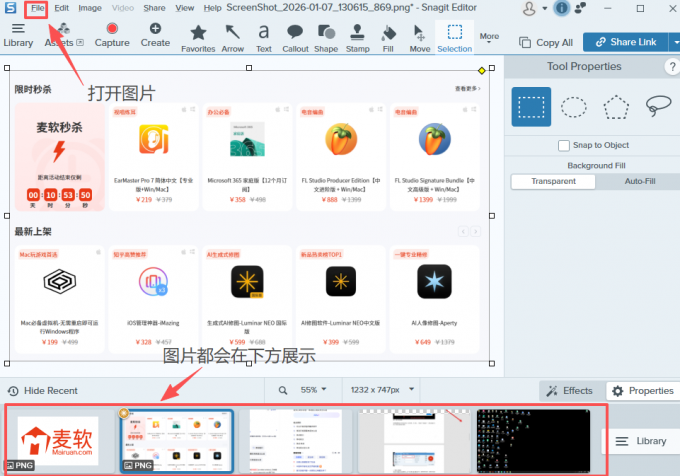Viewport: 680px width, 476px height.
Task: Click the AI Luminar NEO 中文版 icon
Action: pos(341,282)
